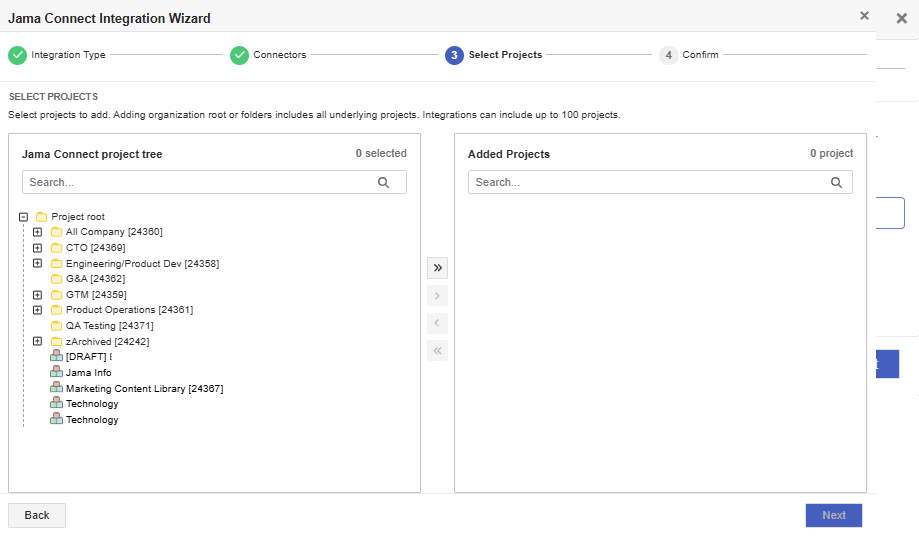
Task: Expand the All Company folder
Action: coord(38,232)
